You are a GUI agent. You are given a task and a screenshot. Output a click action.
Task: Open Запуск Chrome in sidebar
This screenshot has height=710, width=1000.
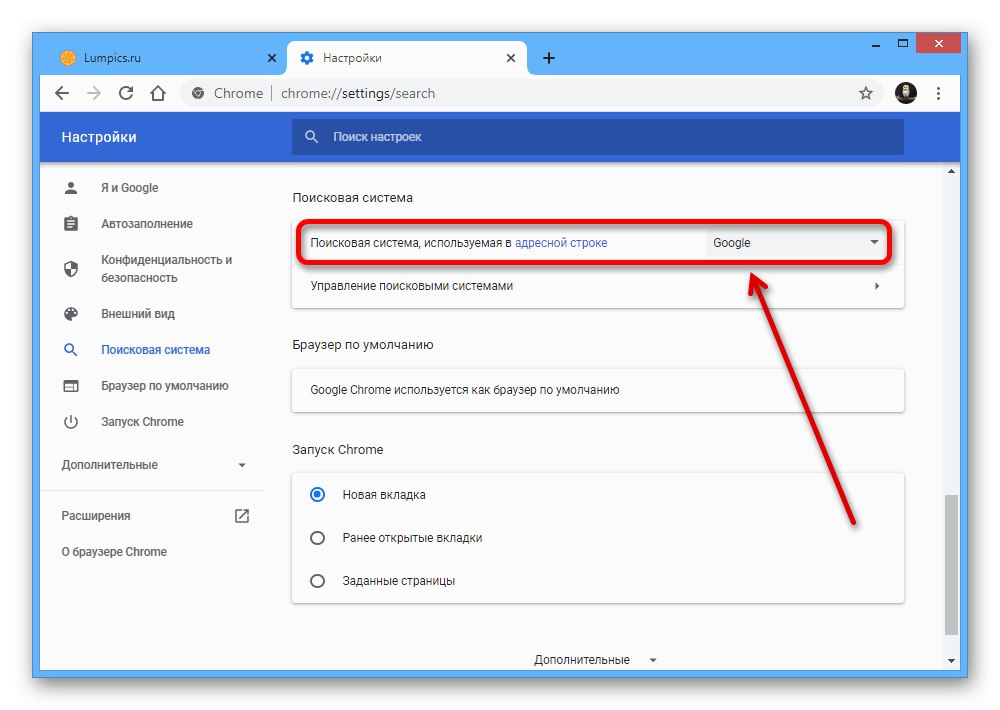(x=142, y=422)
